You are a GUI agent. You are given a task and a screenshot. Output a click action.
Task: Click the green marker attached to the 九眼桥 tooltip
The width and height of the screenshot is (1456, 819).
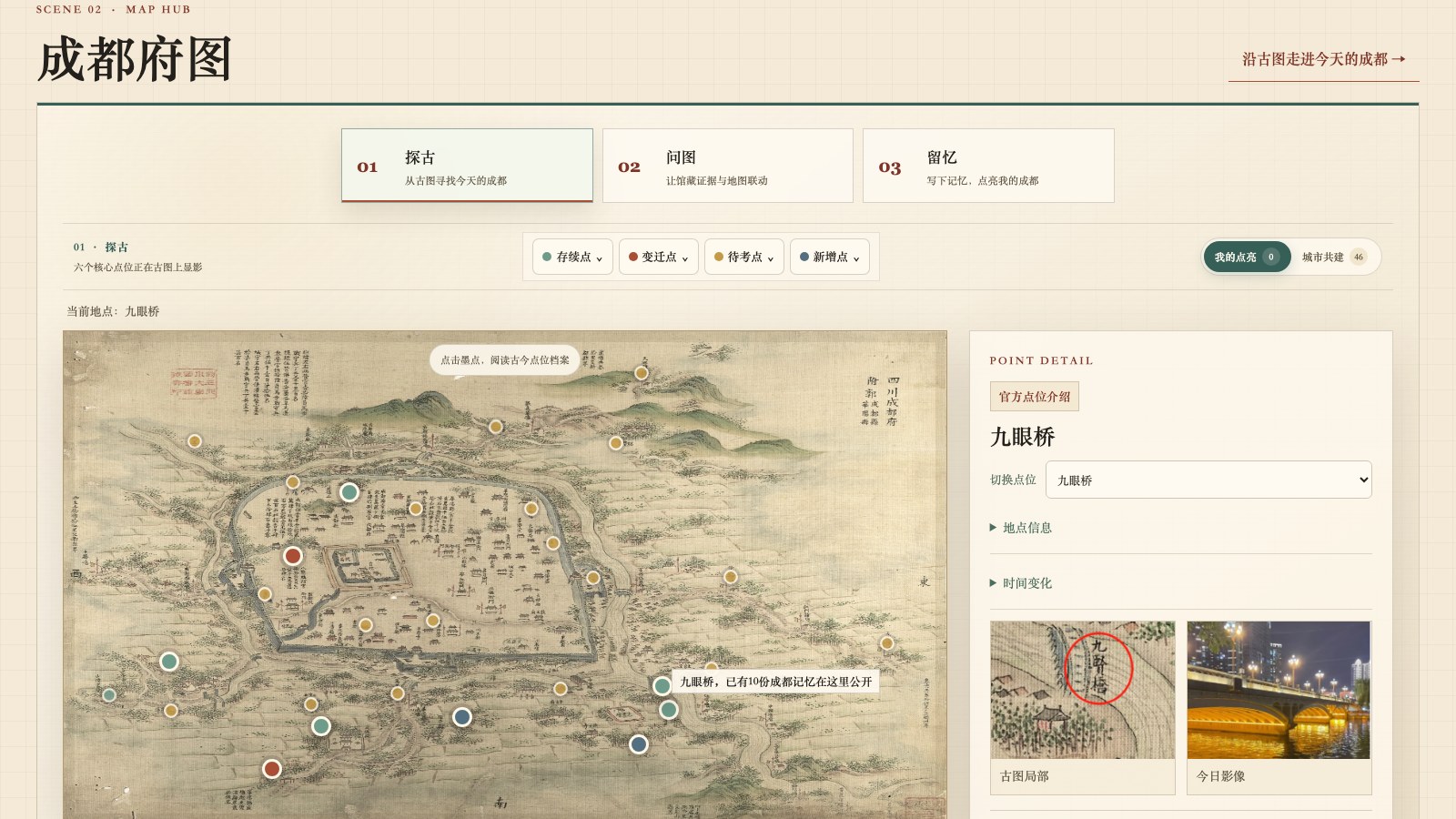(x=662, y=686)
